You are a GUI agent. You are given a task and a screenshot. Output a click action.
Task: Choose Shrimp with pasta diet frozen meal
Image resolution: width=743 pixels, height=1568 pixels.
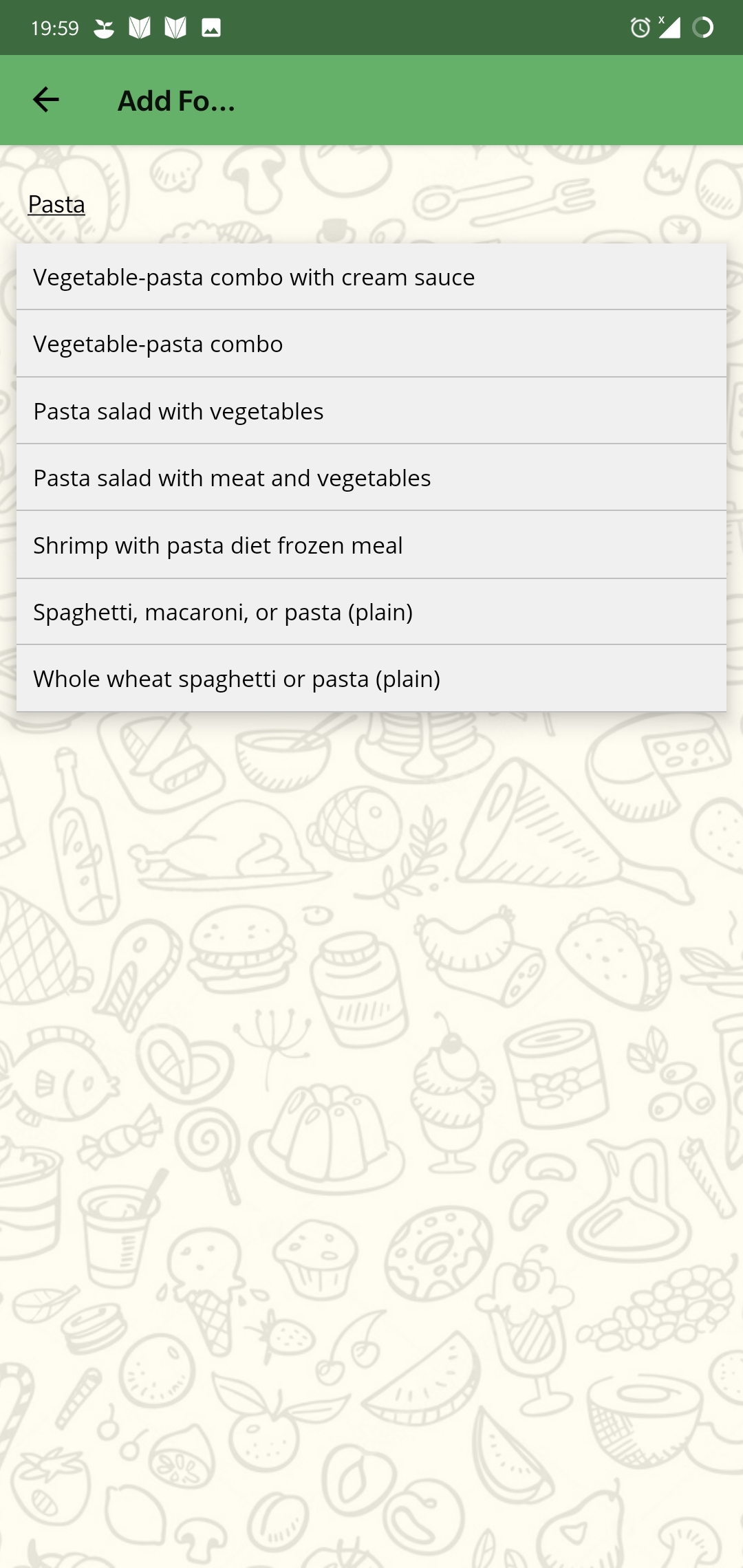(371, 545)
